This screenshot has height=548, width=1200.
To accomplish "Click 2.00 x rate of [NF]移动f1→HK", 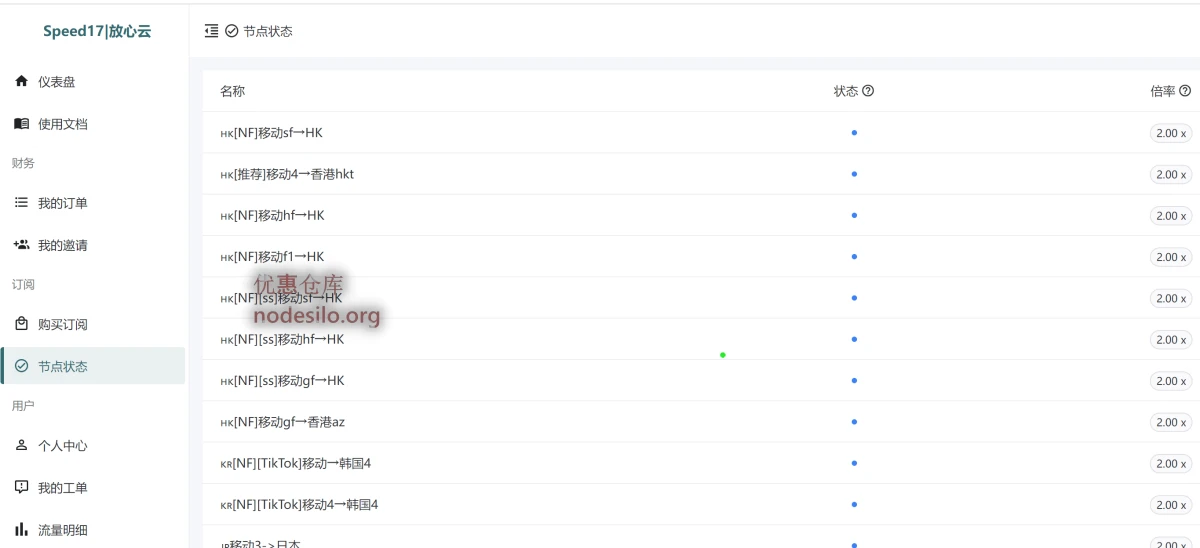I will tap(1170, 257).
